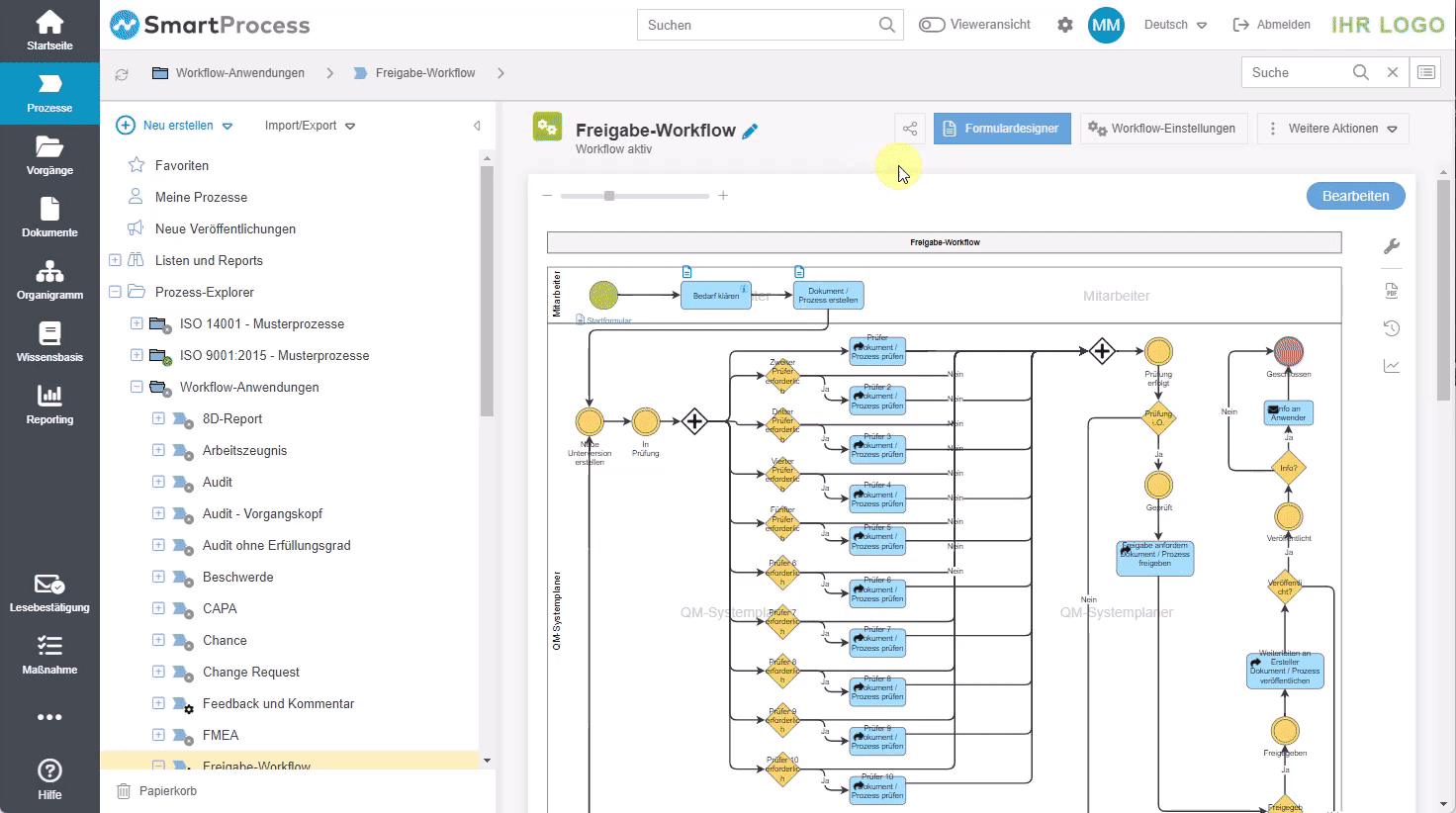Click the pencil icon next to Freigabe-Workflow title
This screenshot has height=813, width=1456.
[751, 131]
